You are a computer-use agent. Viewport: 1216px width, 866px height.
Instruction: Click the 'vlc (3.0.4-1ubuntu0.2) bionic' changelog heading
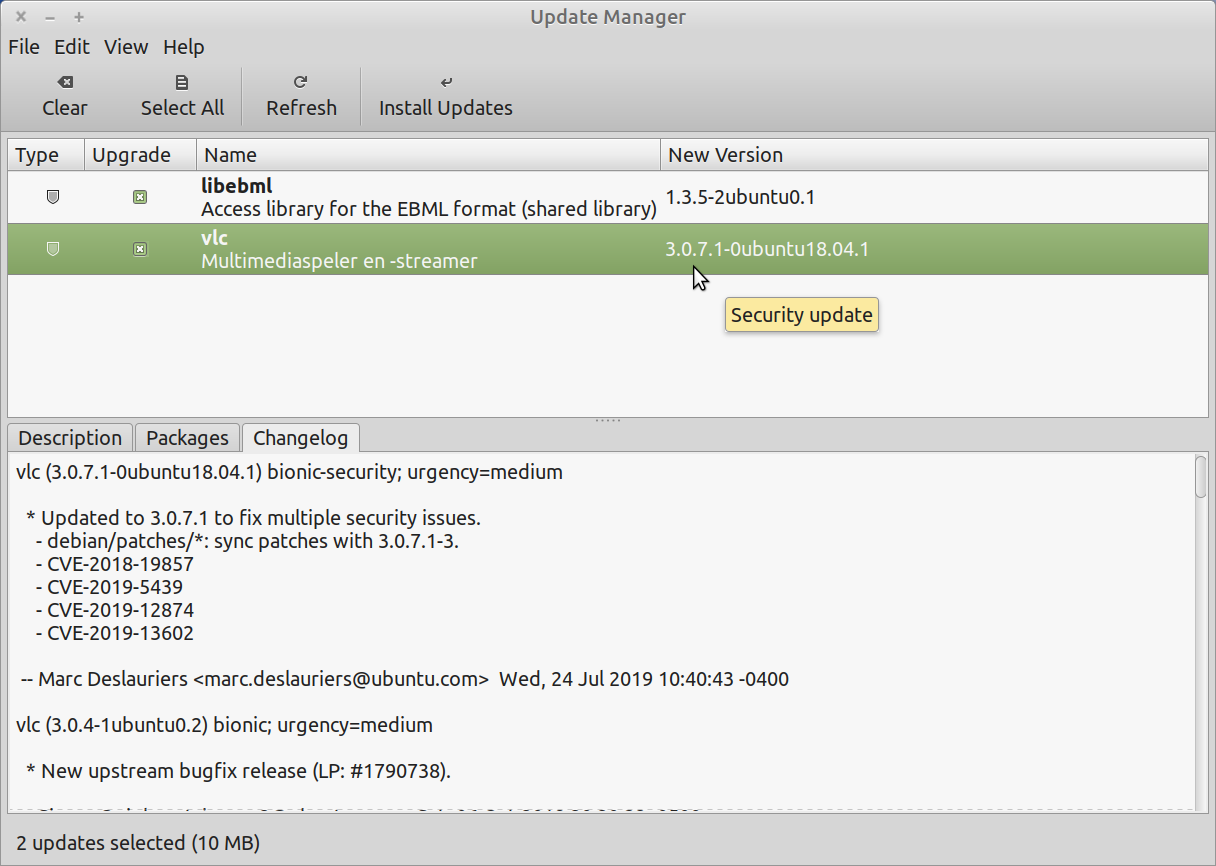pyautogui.click(x=225, y=725)
